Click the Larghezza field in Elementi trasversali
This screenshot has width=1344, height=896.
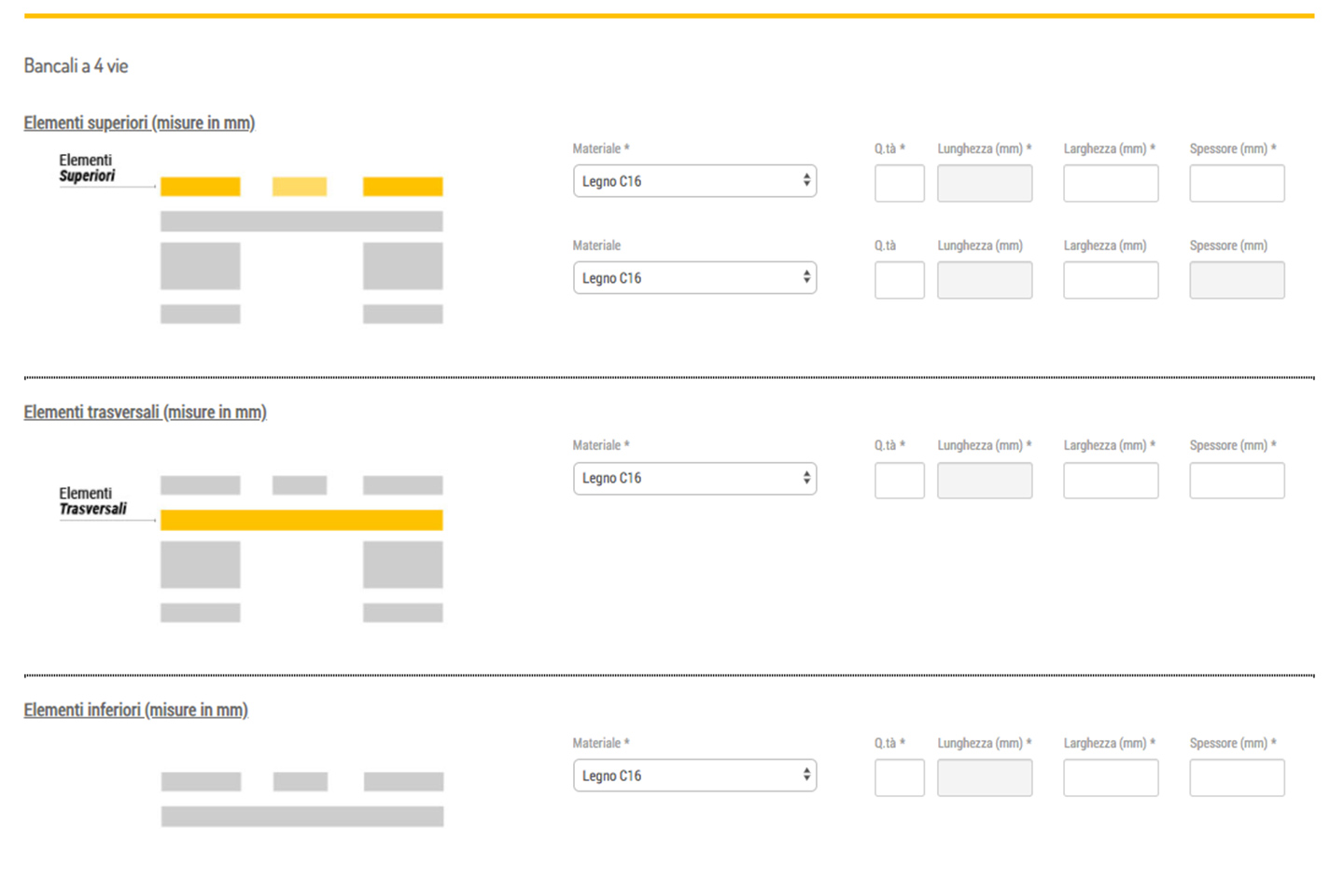(x=1111, y=481)
